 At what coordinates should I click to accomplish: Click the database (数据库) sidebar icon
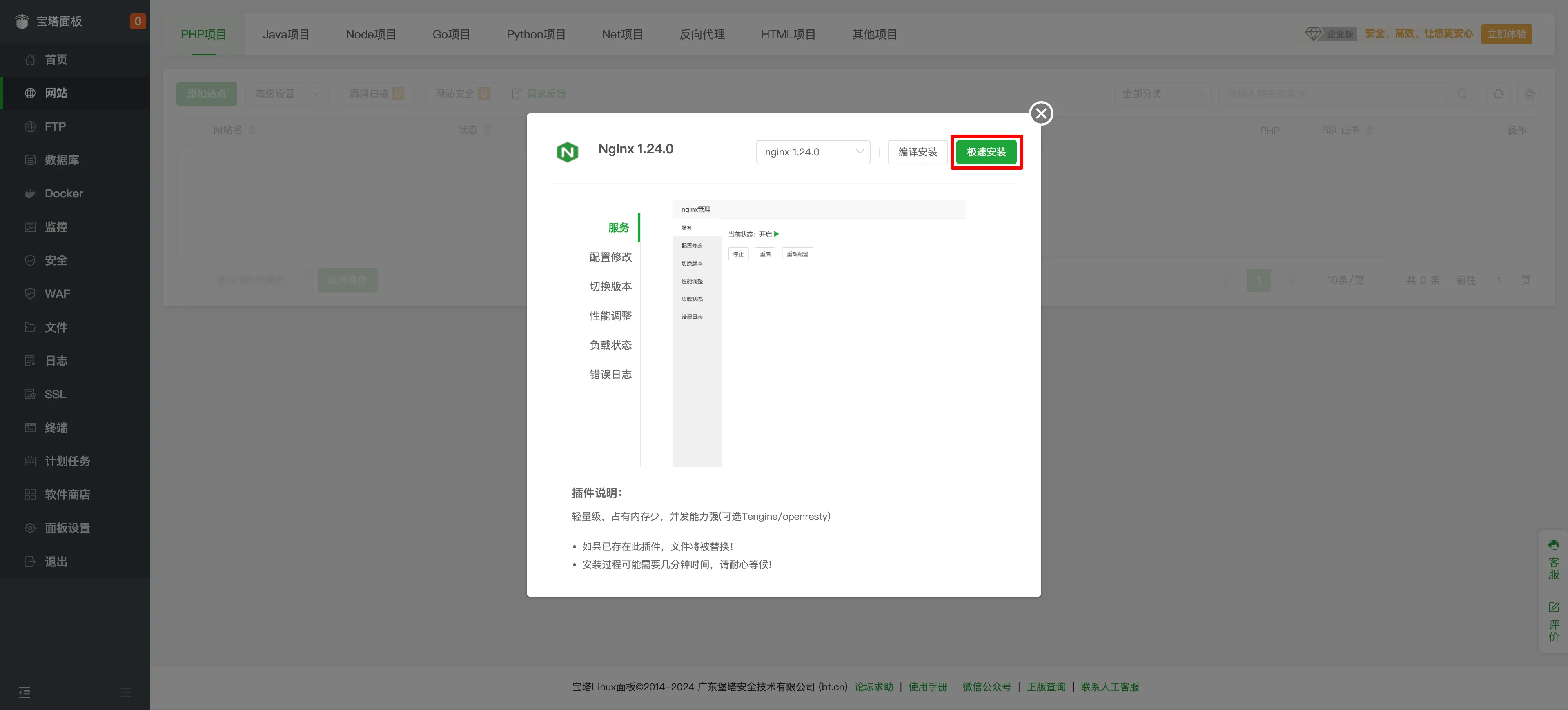coord(30,160)
